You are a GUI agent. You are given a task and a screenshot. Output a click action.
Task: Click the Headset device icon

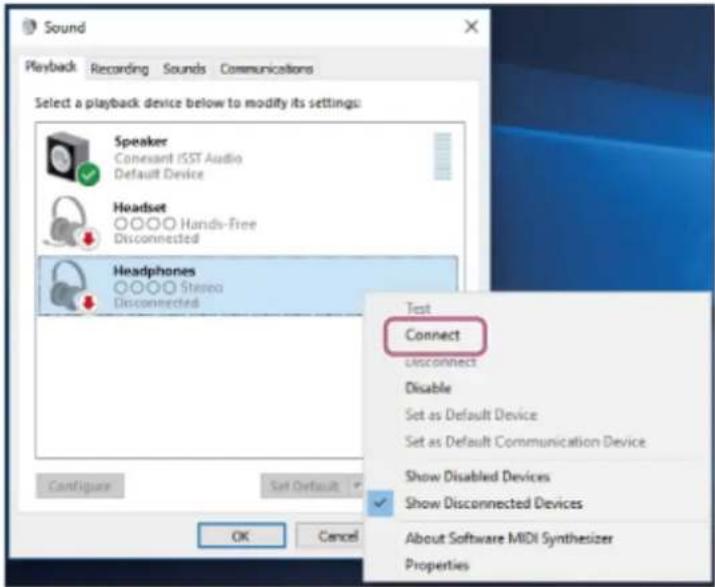[71, 222]
